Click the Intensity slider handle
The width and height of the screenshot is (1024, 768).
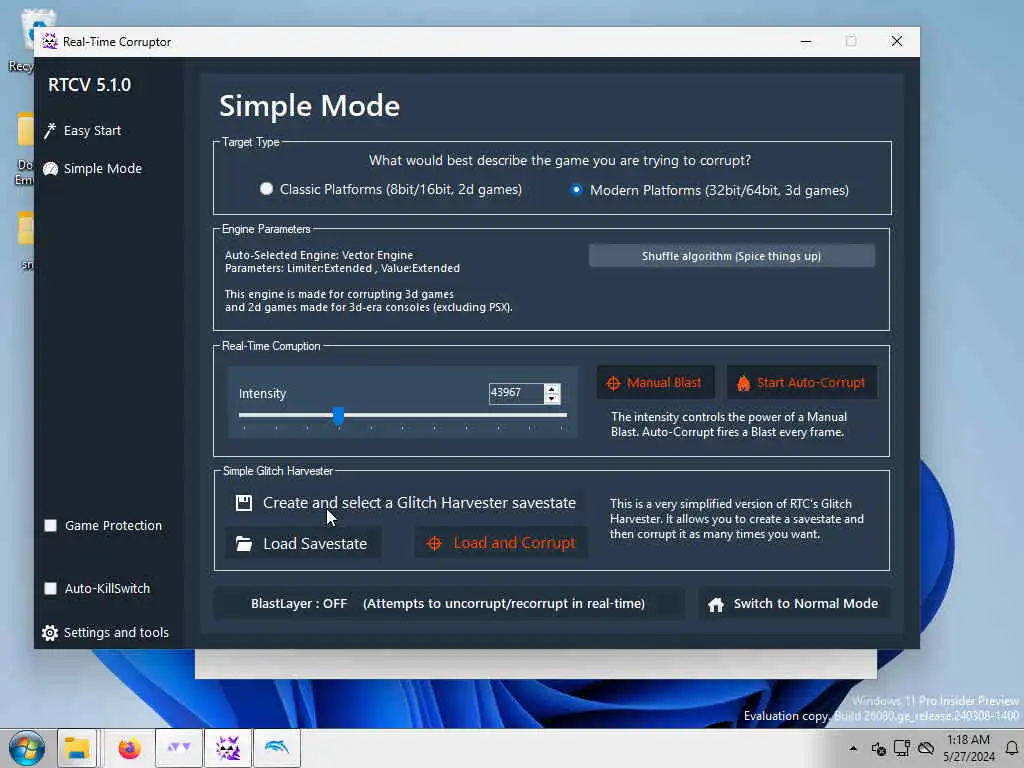coord(338,415)
